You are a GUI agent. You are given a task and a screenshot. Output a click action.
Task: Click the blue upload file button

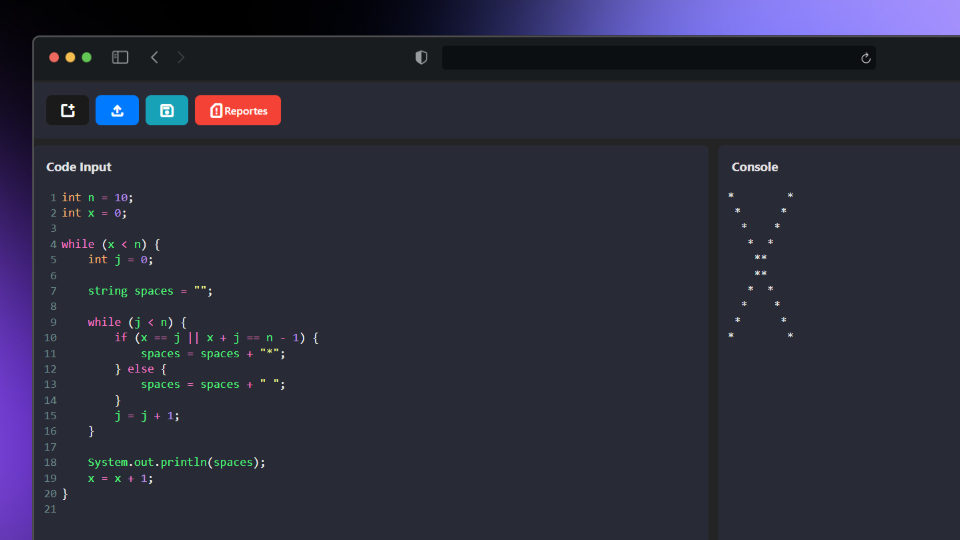pos(117,110)
